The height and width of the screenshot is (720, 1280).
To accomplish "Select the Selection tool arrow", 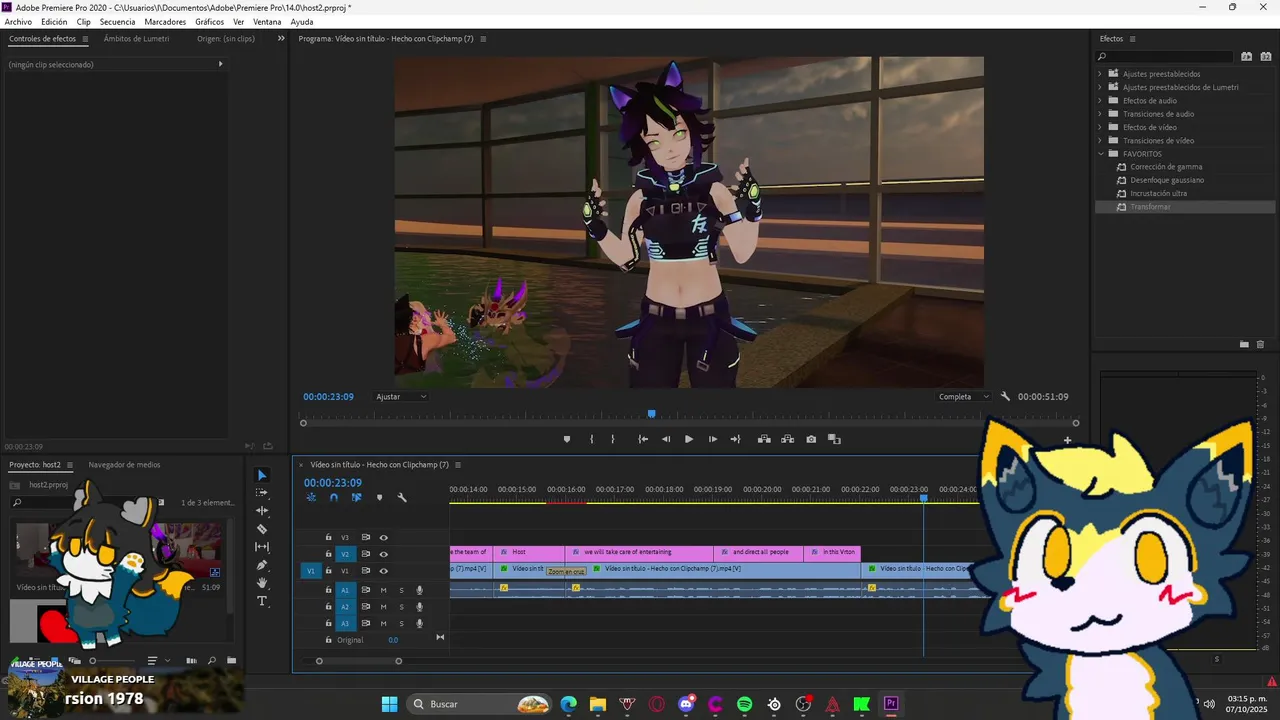I will tap(262, 476).
